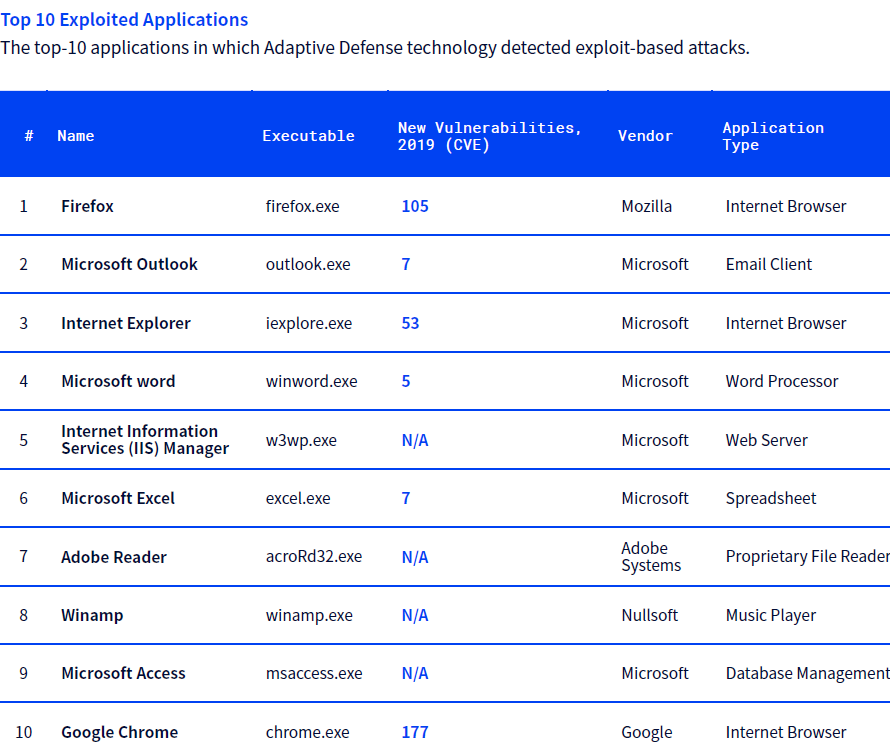Click the Executable column header
The width and height of the screenshot is (890, 746).
[308, 136]
